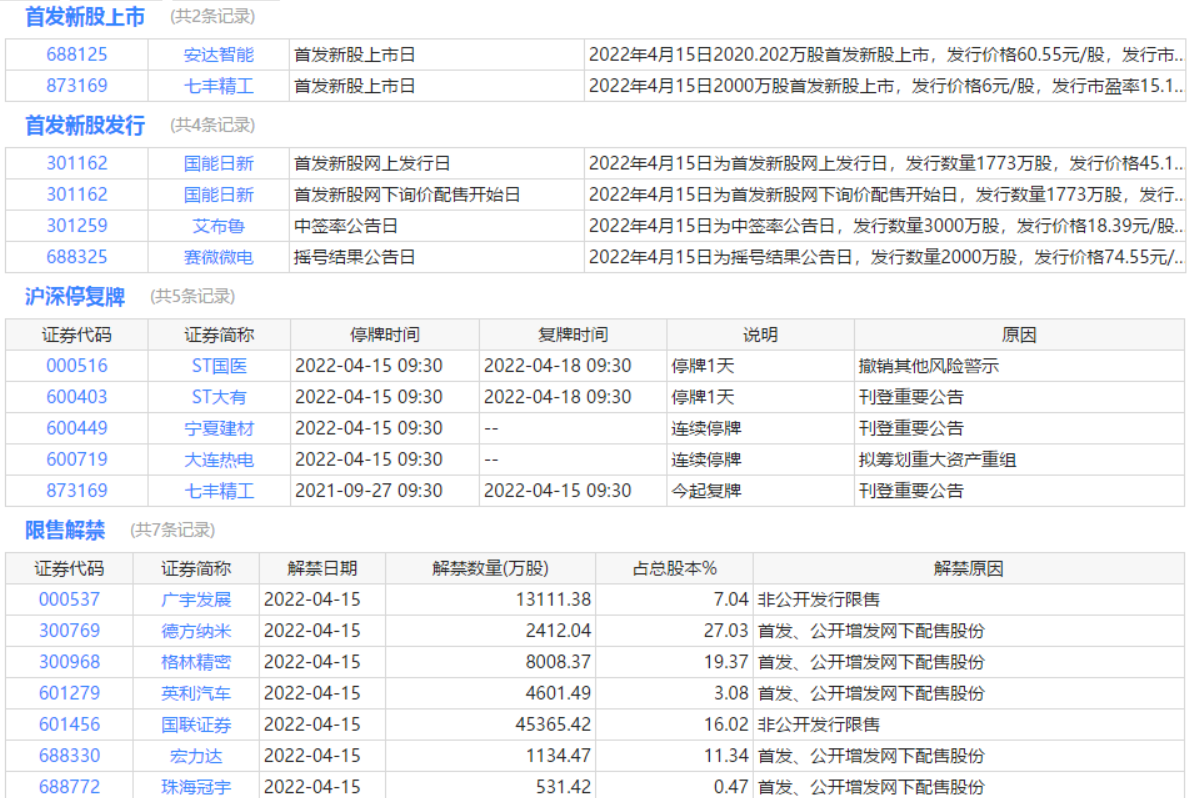
Task: Open stock code 600719 link
Action: pos(76,460)
